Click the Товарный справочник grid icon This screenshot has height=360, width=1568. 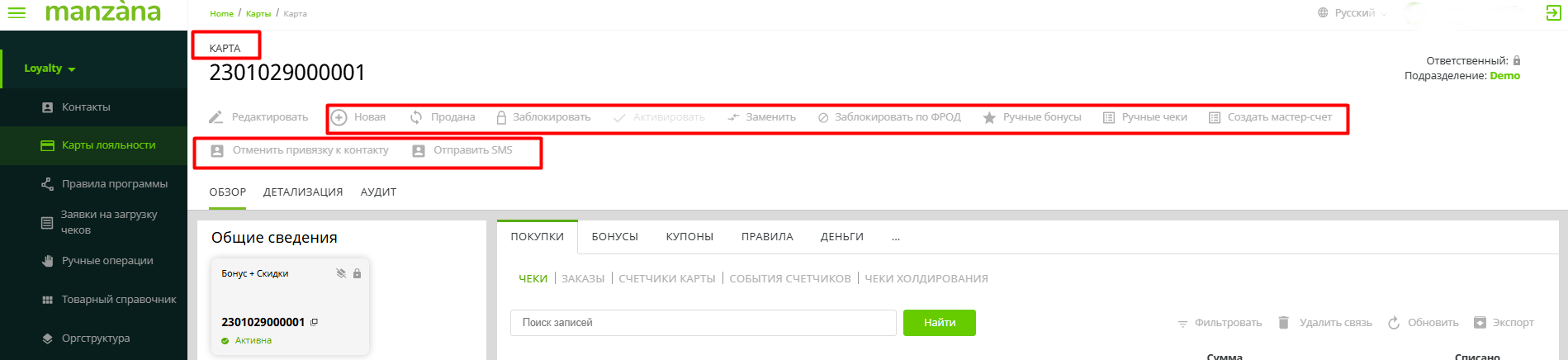[48, 300]
